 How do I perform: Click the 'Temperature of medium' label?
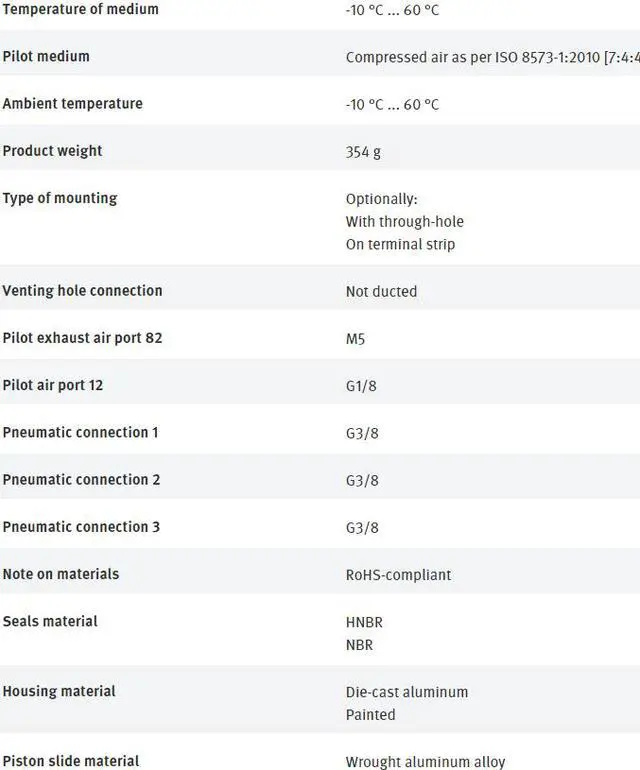point(80,10)
